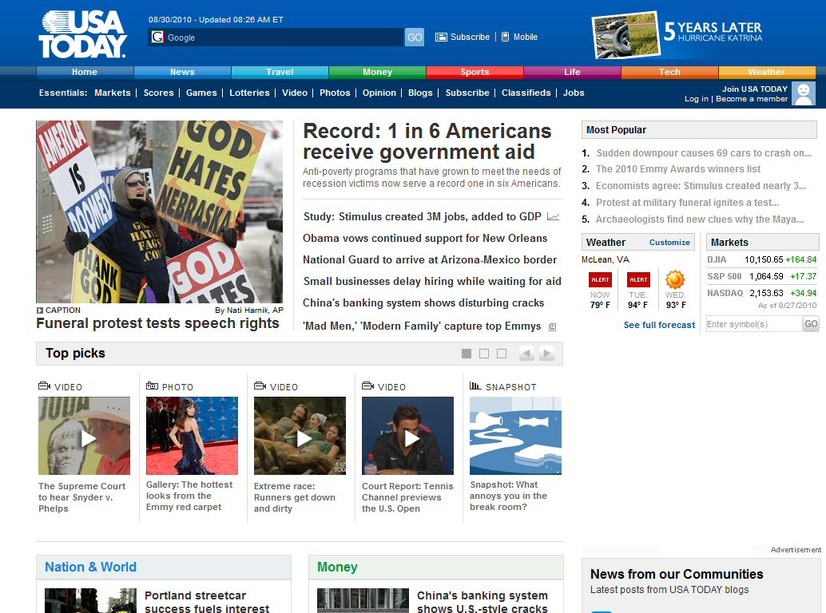826x613 pixels.
Task: Click the member avatar icon
Action: 803,93
